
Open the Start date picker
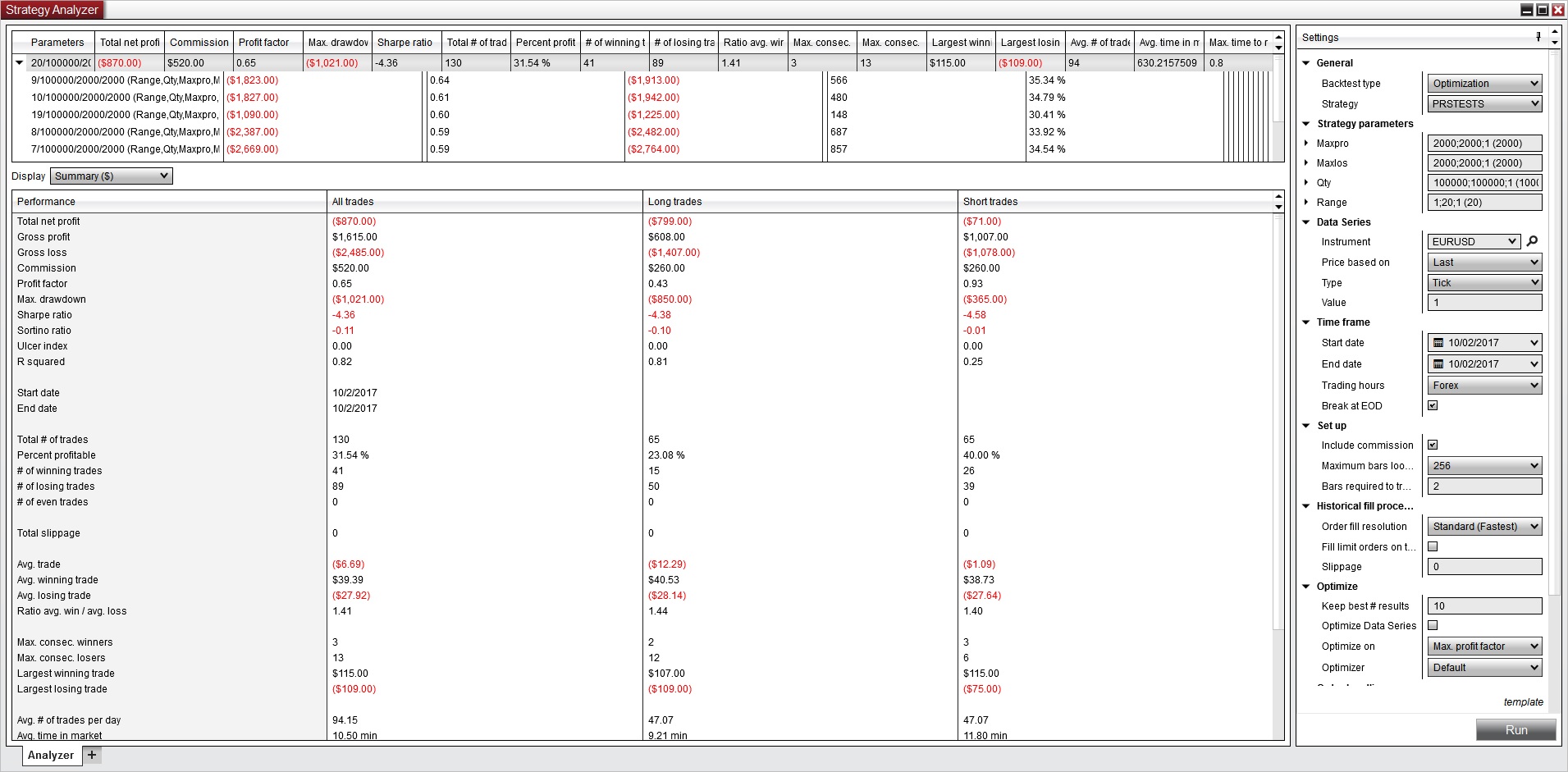1484,343
